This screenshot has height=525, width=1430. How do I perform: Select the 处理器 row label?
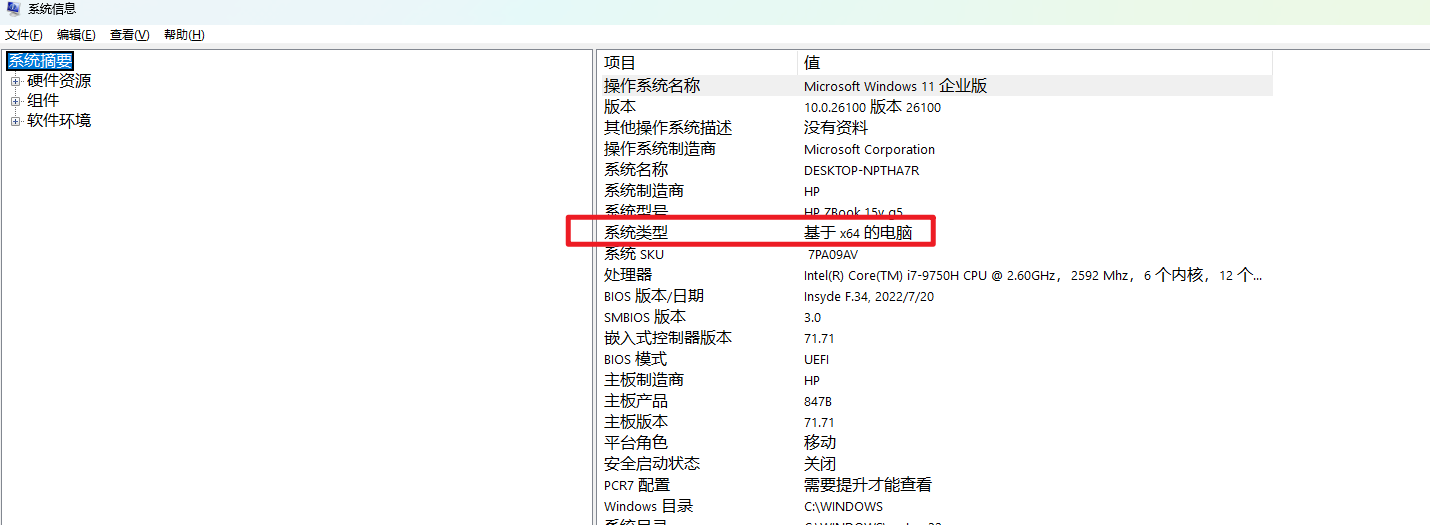click(628, 275)
